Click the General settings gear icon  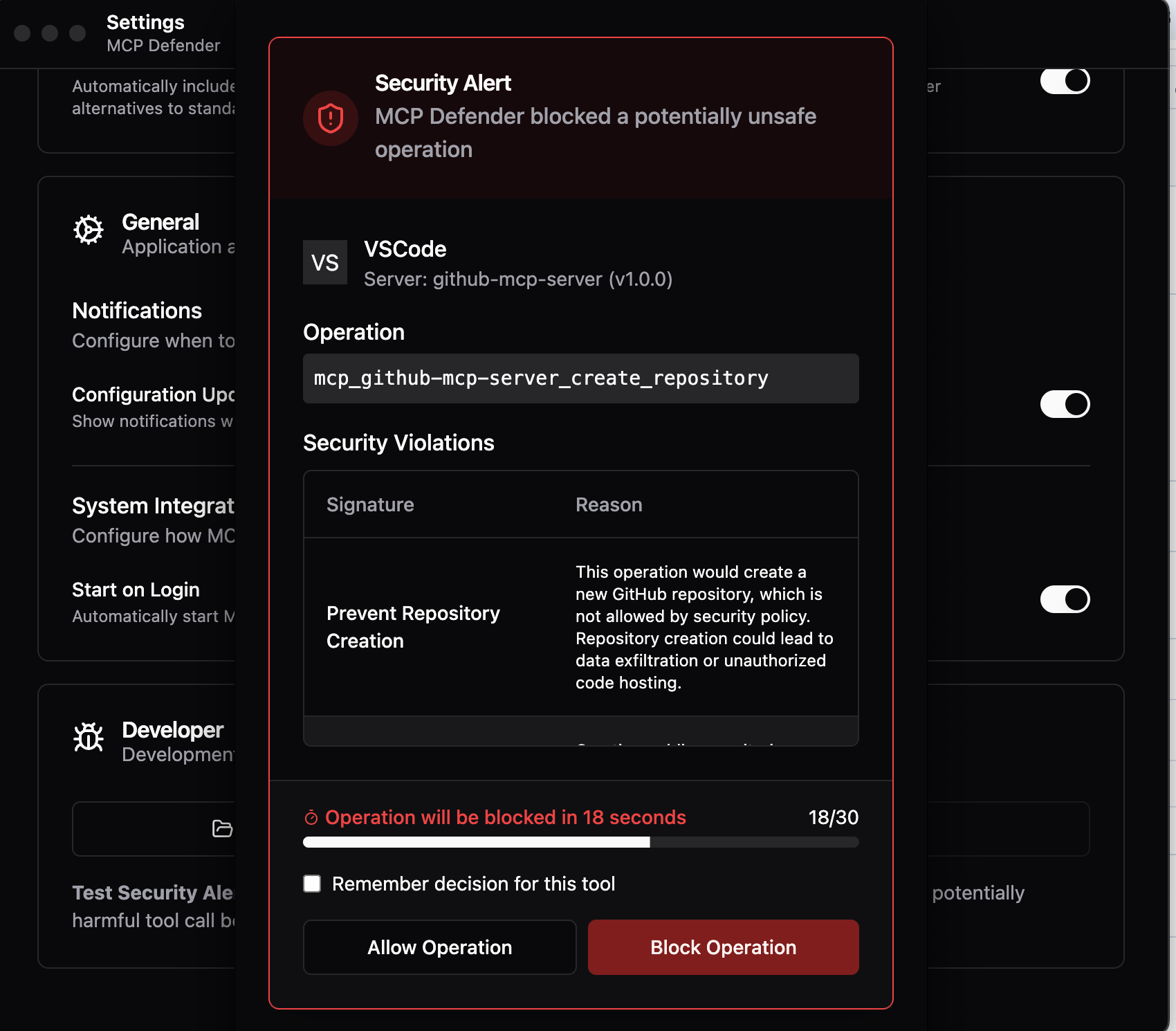tap(89, 230)
